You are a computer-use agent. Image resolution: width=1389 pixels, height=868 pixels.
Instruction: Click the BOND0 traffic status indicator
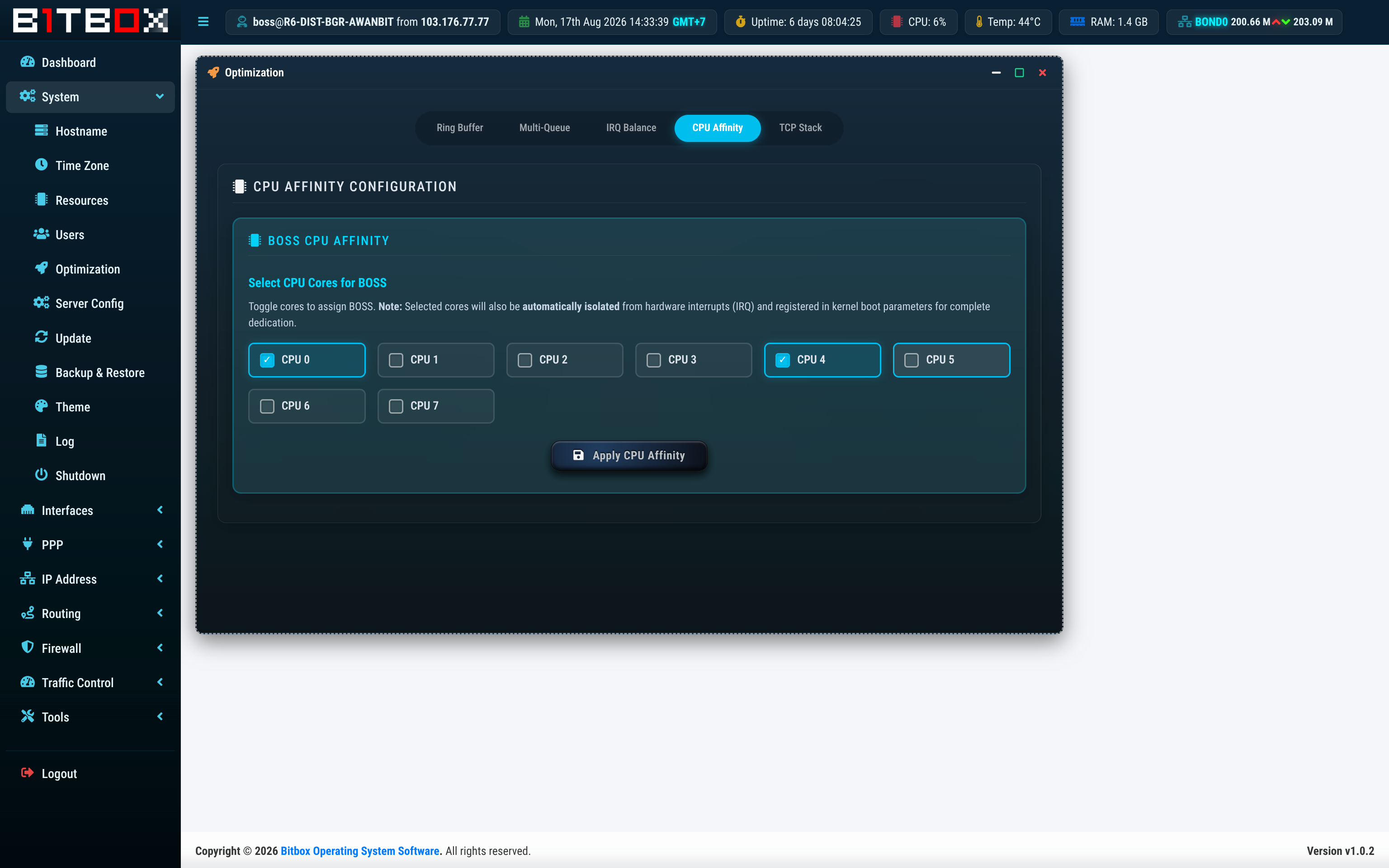pyautogui.click(x=1254, y=22)
